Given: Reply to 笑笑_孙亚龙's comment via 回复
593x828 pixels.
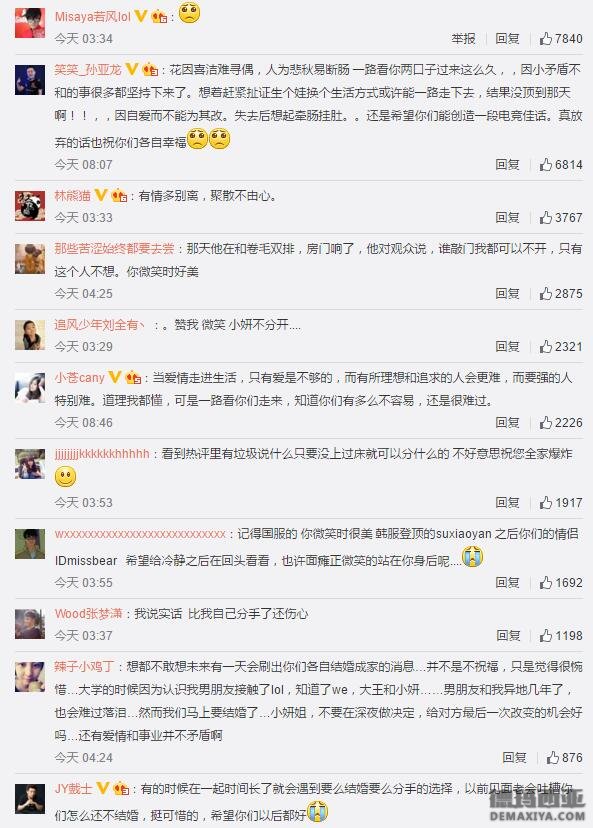Looking at the screenshot, I should (x=507, y=165).
